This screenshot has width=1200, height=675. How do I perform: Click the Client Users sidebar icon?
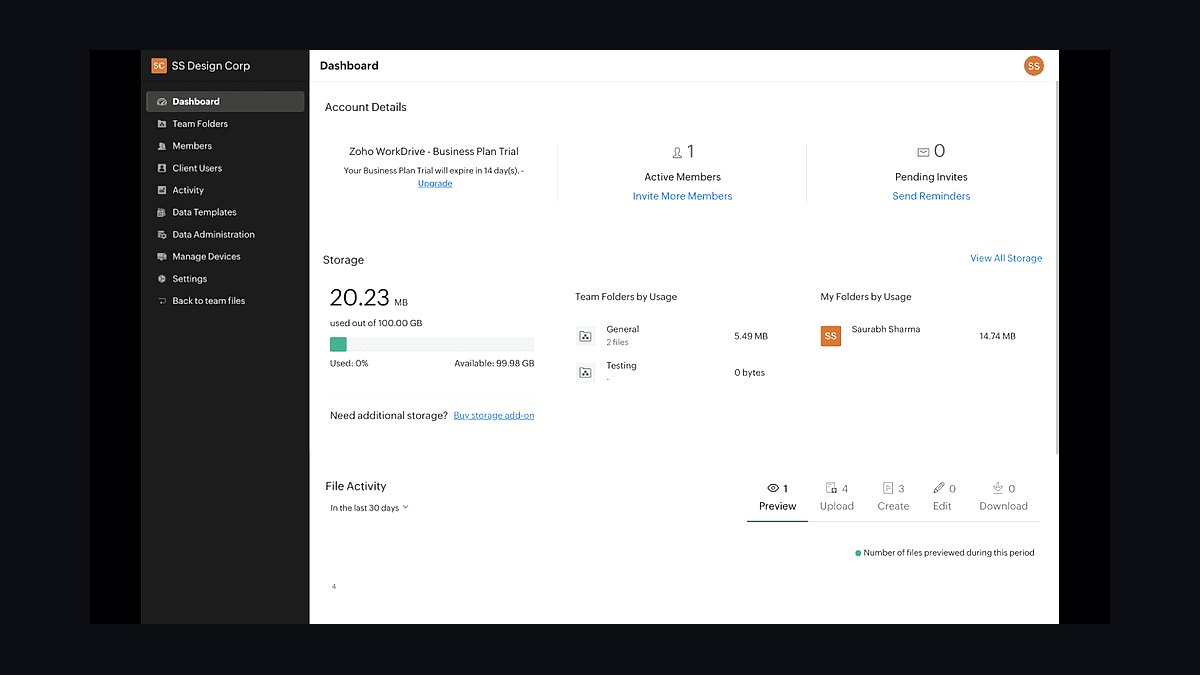click(x=162, y=168)
